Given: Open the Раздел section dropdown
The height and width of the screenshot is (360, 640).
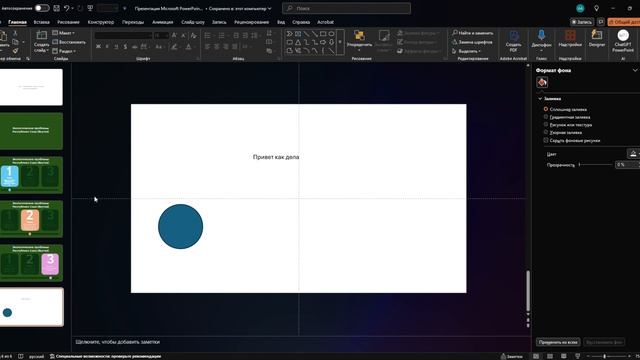Looking at the screenshot, I should point(64,51).
